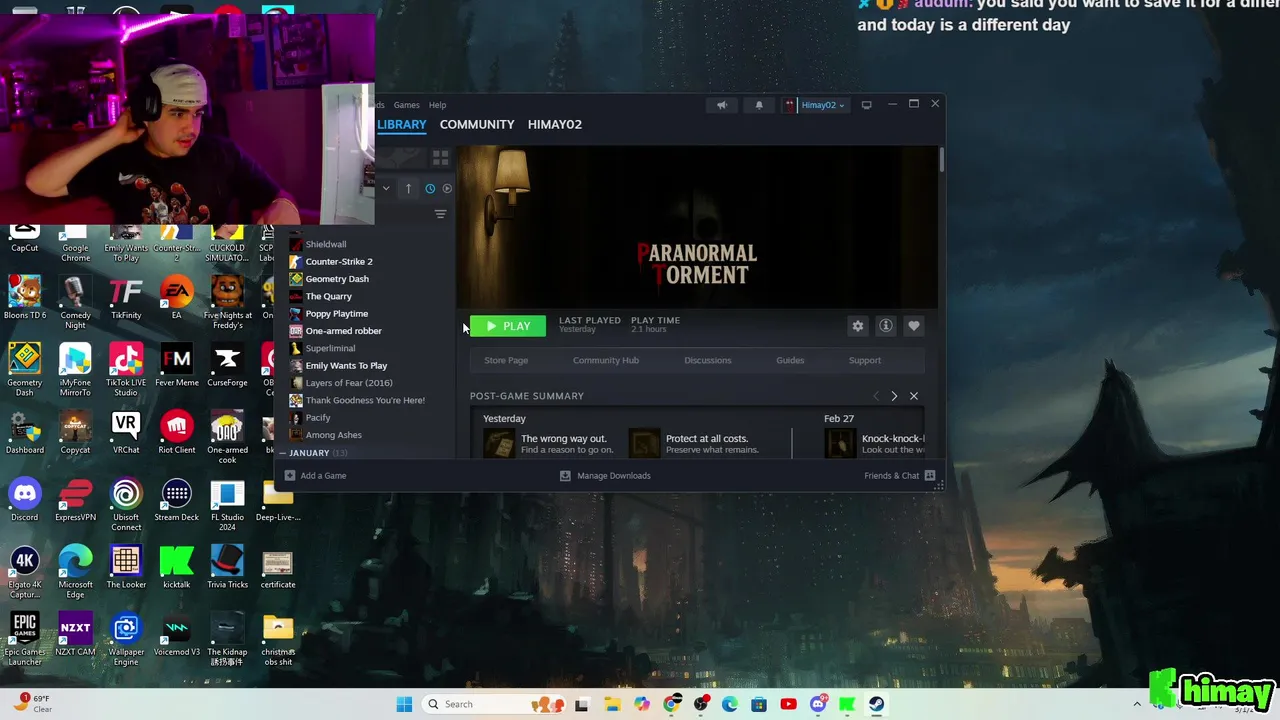Open the game info icon
This screenshot has width=1280, height=720.
click(x=885, y=326)
